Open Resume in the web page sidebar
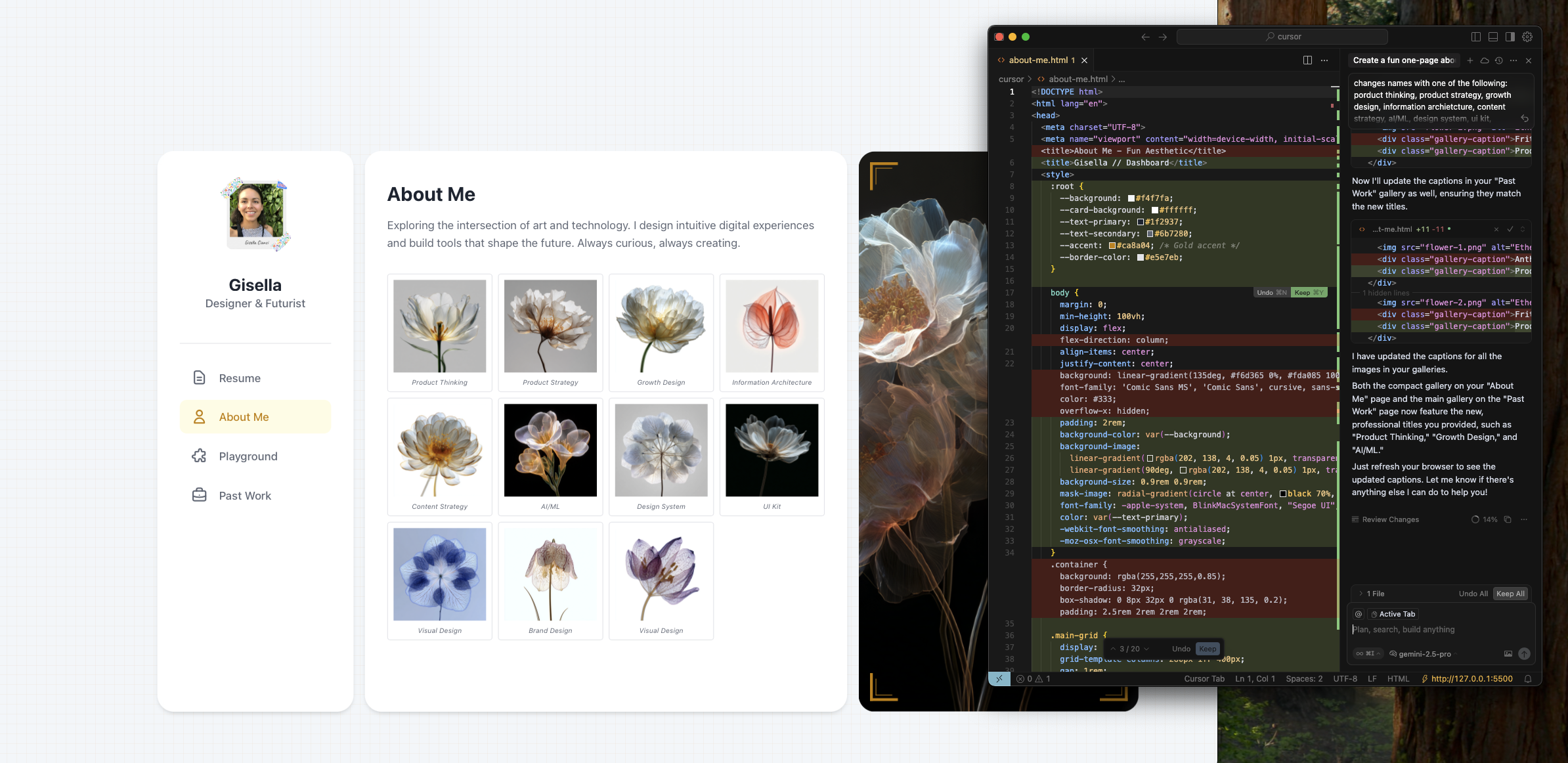Viewport: 1568px width, 763px height. [255, 378]
